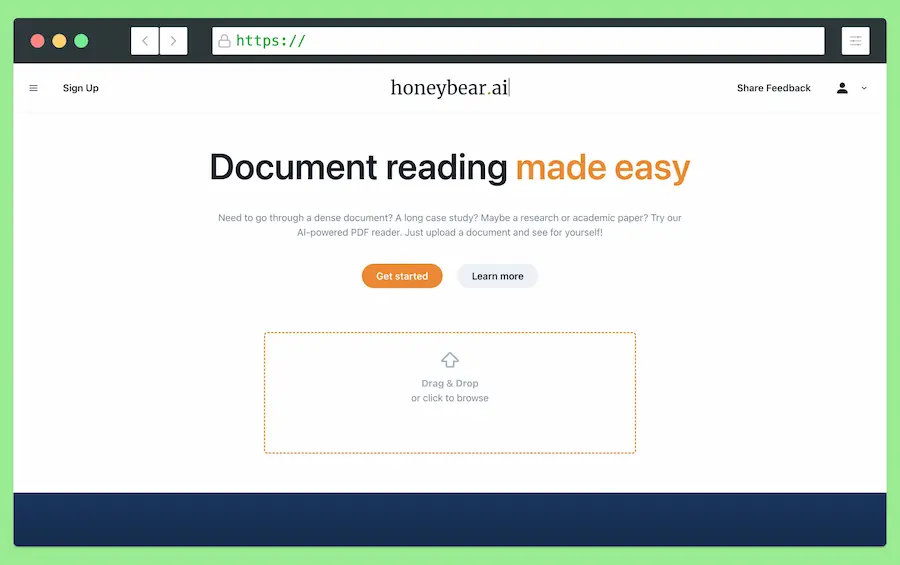Image resolution: width=900 pixels, height=565 pixels.
Task: Click the user profile icon
Action: [x=842, y=88]
